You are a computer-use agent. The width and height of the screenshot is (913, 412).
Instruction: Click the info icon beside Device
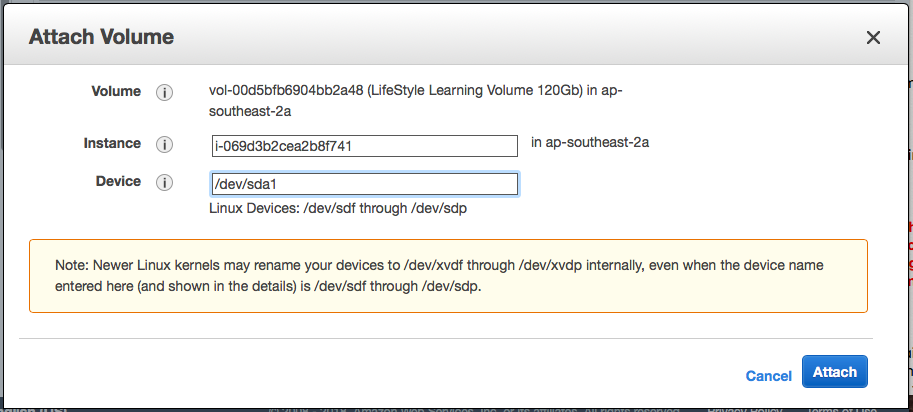coord(164,183)
